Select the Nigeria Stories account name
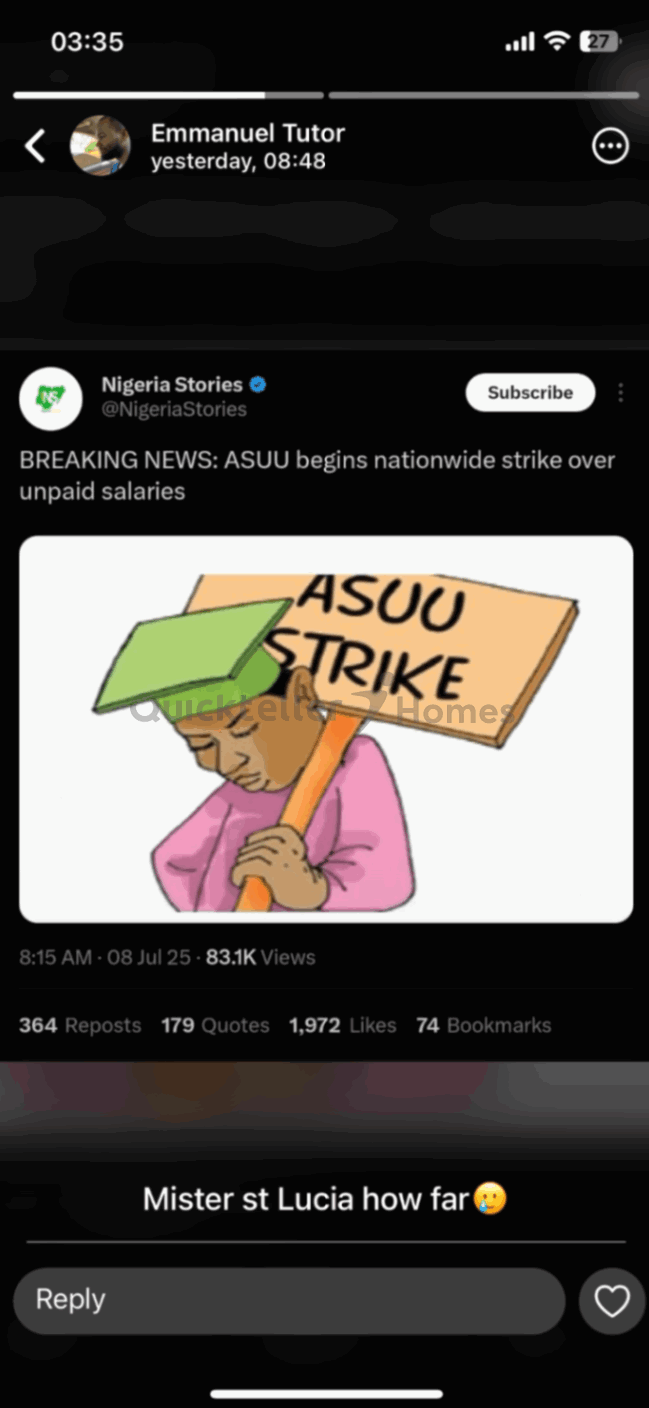The width and height of the screenshot is (649, 1408). [172, 384]
